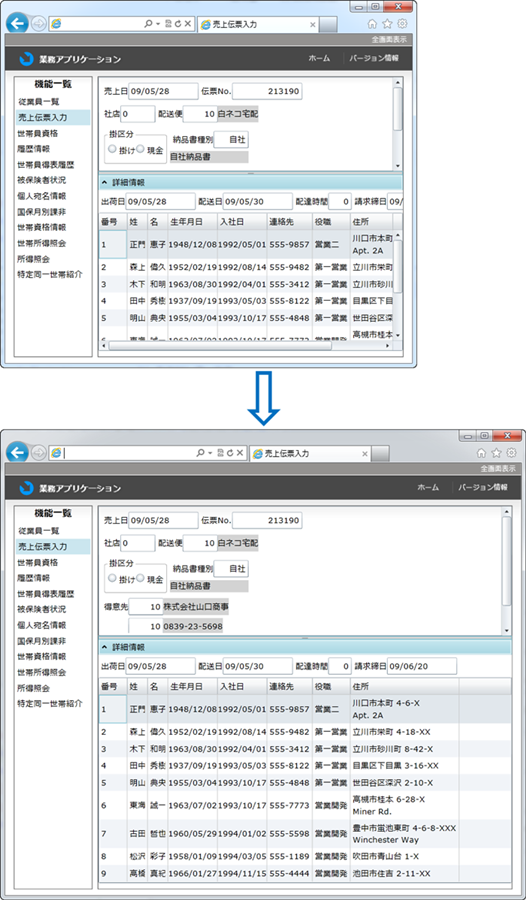Collapse the 詳細情報 section in the top window
The height and width of the screenshot is (900, 526).
pyautogui.click(x=104, y=183)
